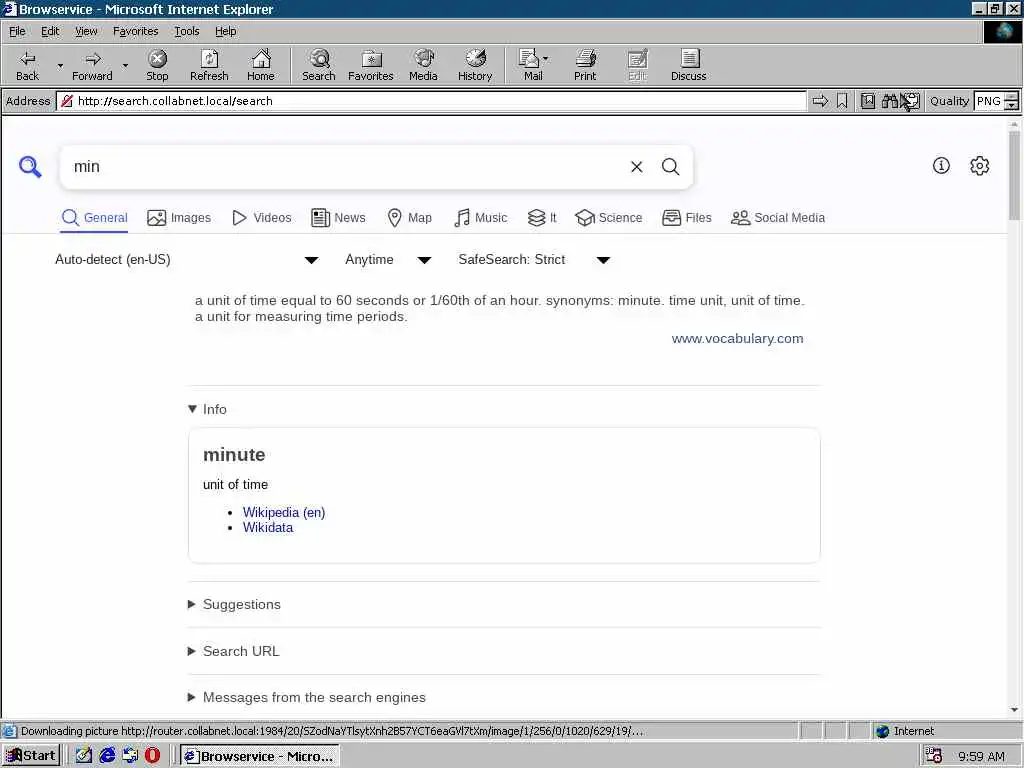Image resolution: width=1024 pixels, height=768 pixels.
Task: Click the Go arrow beside address bar
Action: (820, 101)
